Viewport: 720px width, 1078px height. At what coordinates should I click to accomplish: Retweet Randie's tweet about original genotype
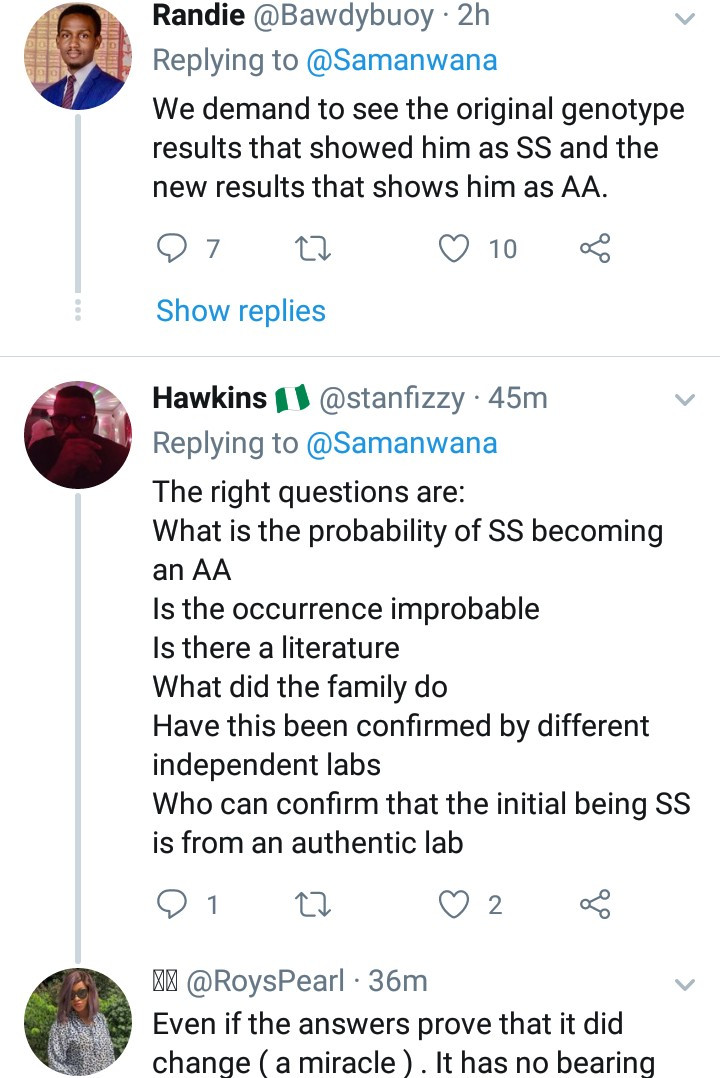314,248
